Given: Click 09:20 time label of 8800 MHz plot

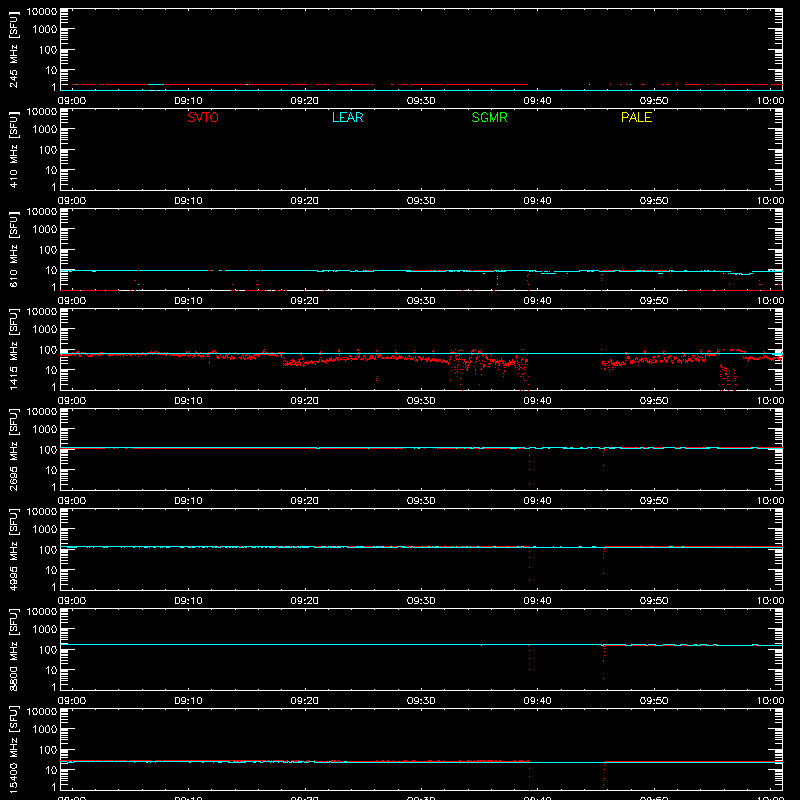Looking at the screenshot, I should coord(305,701).
